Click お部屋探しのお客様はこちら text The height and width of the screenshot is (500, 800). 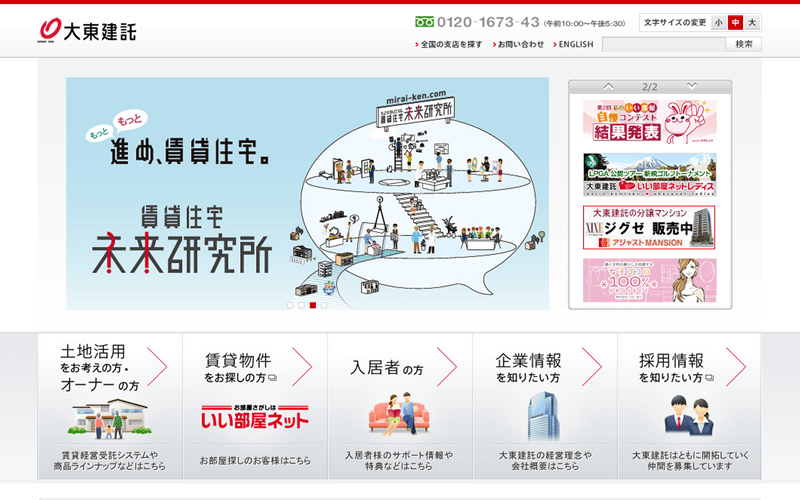255,461
